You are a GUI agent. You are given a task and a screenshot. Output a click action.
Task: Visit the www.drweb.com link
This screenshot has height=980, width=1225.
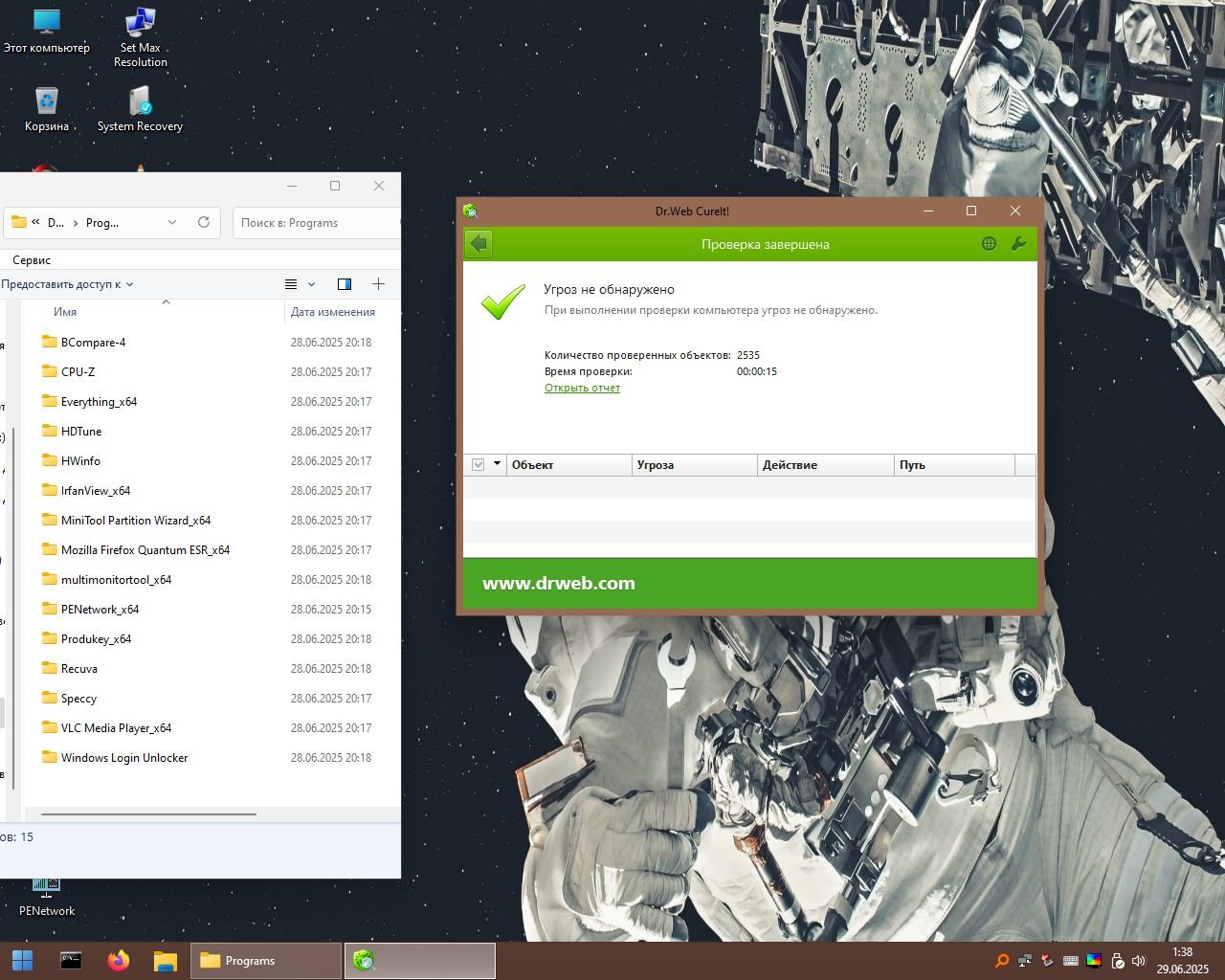pyautogui.click(x=559, y=584)
